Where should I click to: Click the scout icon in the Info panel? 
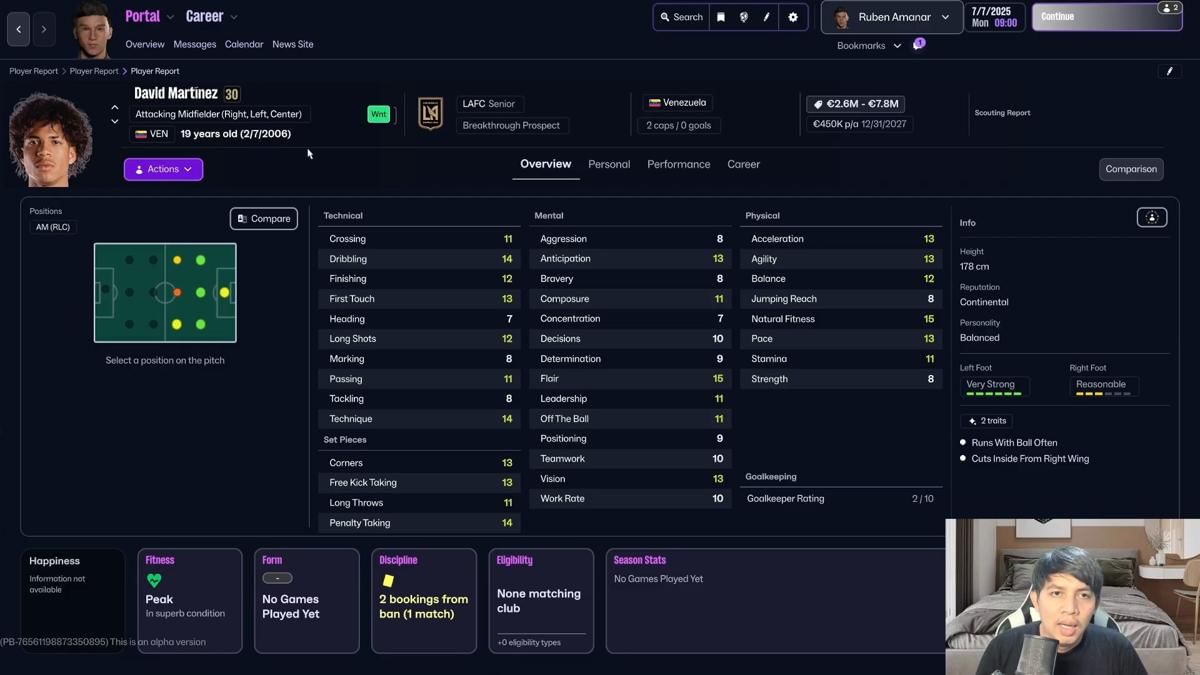1151,216
